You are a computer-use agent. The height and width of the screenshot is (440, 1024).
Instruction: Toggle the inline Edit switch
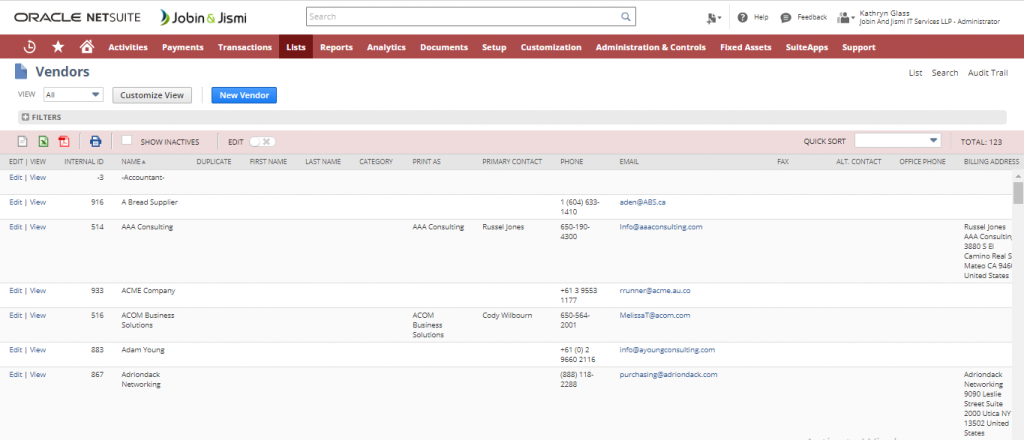point(262,142)
